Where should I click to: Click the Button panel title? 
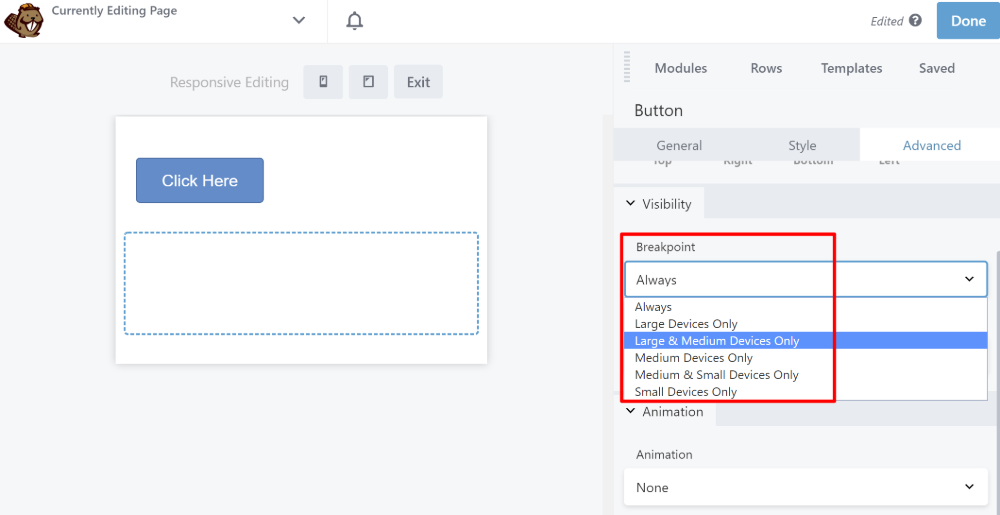click(658, 111)
